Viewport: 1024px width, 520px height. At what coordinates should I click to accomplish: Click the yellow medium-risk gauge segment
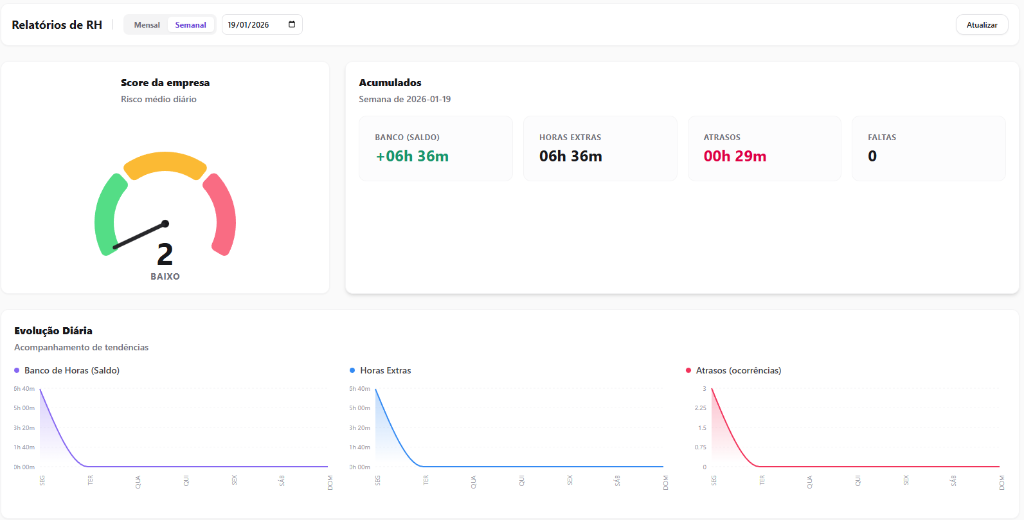pos(165,164)
